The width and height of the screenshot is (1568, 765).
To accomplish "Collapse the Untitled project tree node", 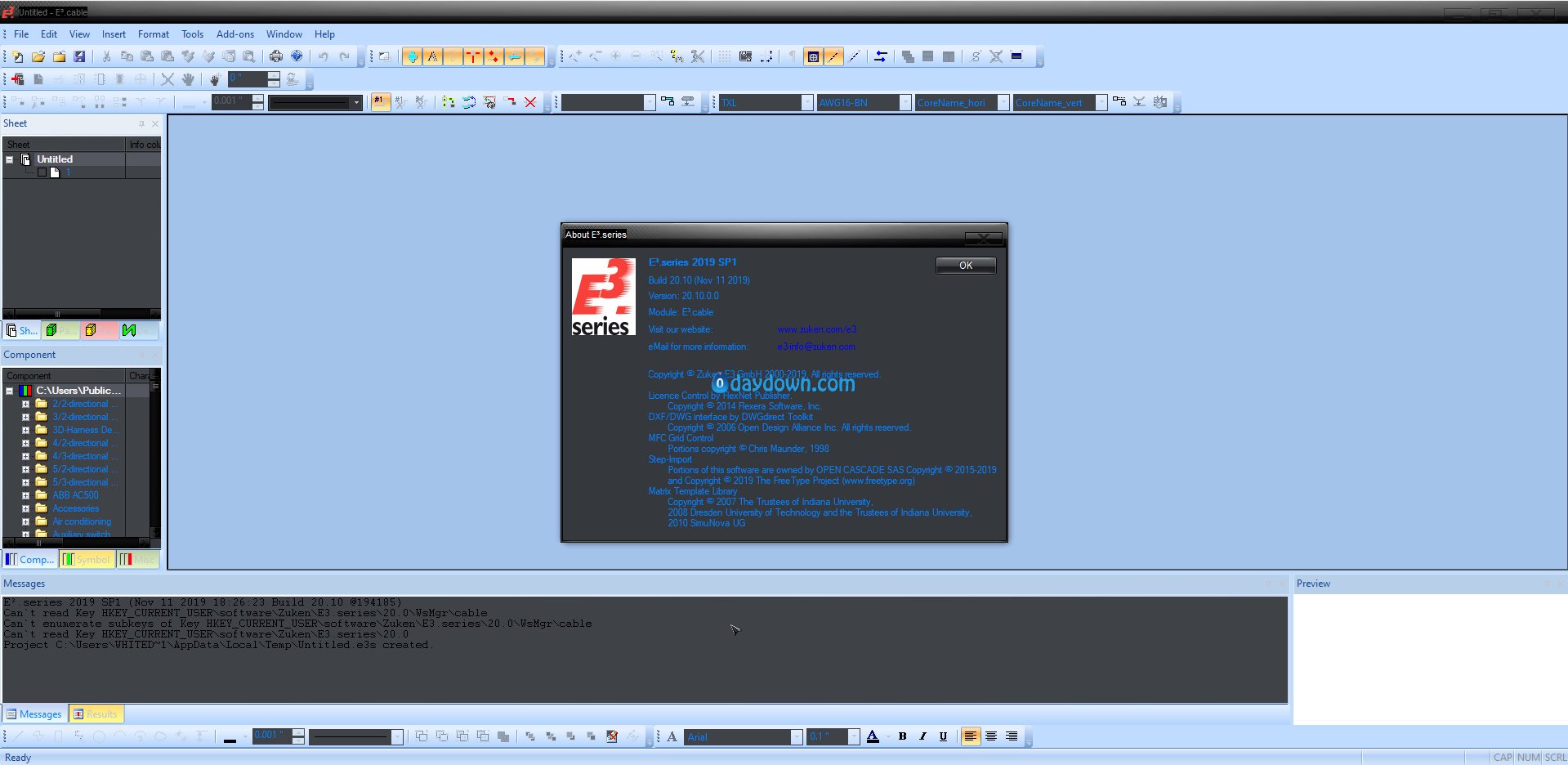I will (x=10, y=159).
